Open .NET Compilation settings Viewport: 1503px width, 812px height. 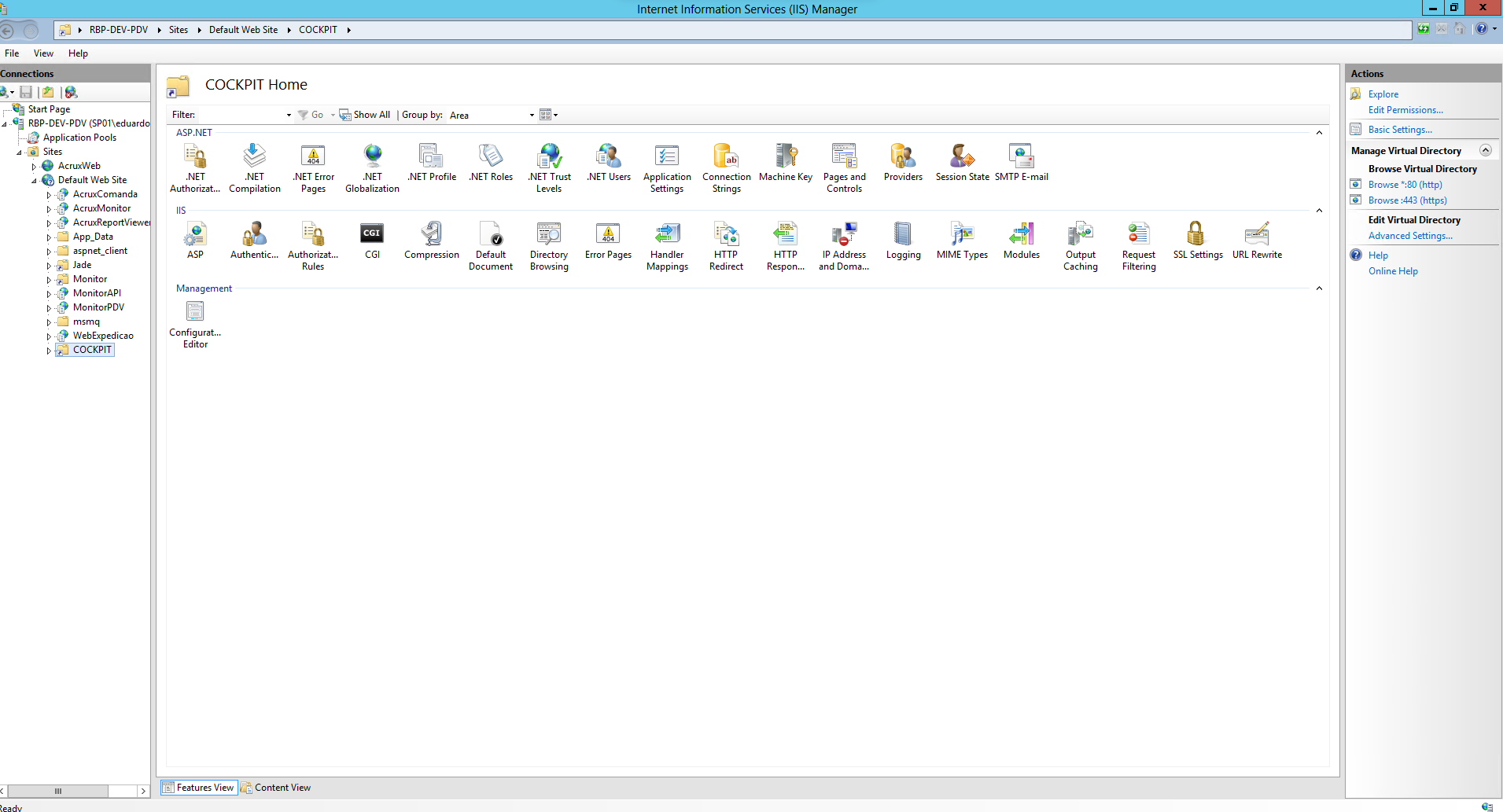click(x=255, y=167)
